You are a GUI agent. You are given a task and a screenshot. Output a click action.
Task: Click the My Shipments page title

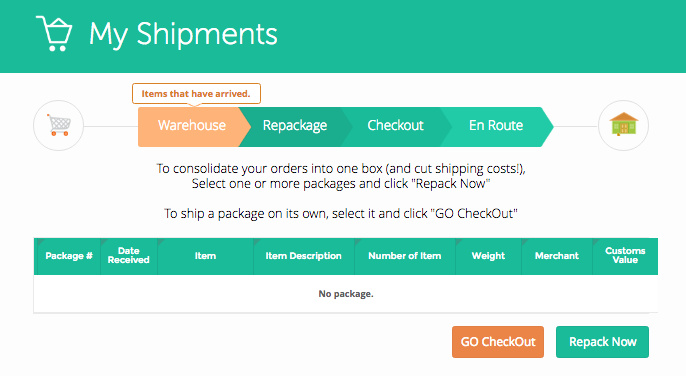[183, 34]
